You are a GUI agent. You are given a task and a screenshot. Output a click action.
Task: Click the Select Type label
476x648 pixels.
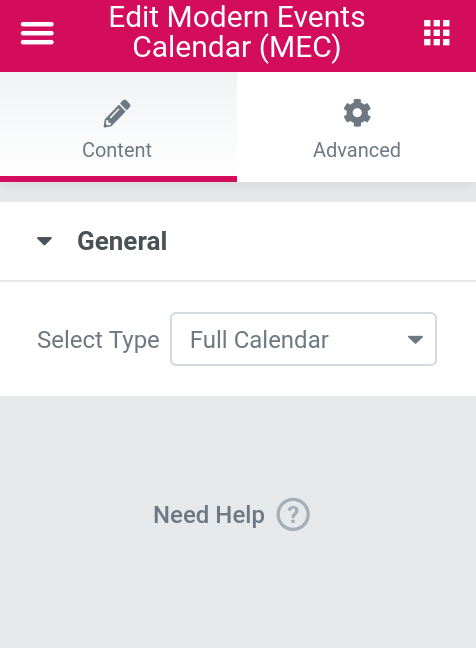[98, 340]
